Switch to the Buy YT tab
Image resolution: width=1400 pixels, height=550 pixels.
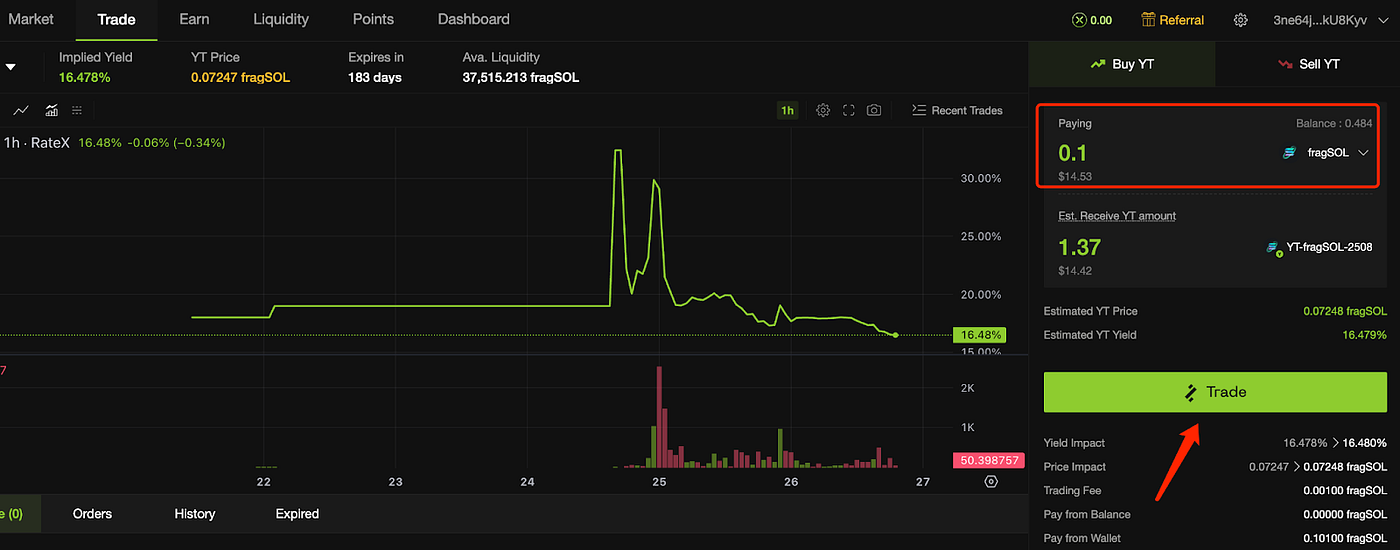click(x=1122, y=64)
